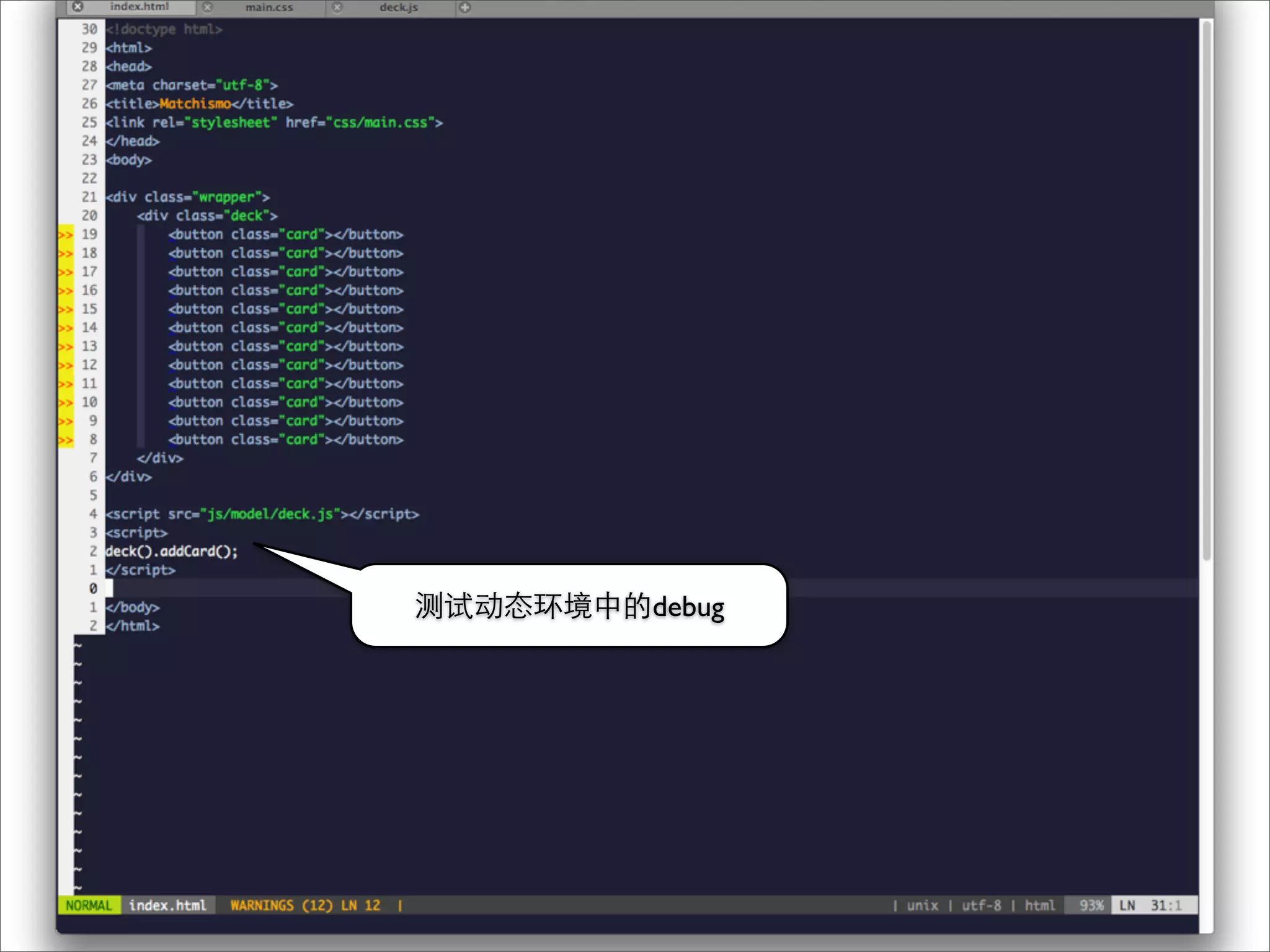Click the html filetype status entry
Screen dimensions: 1270x952
click(x=1040, y=906)
